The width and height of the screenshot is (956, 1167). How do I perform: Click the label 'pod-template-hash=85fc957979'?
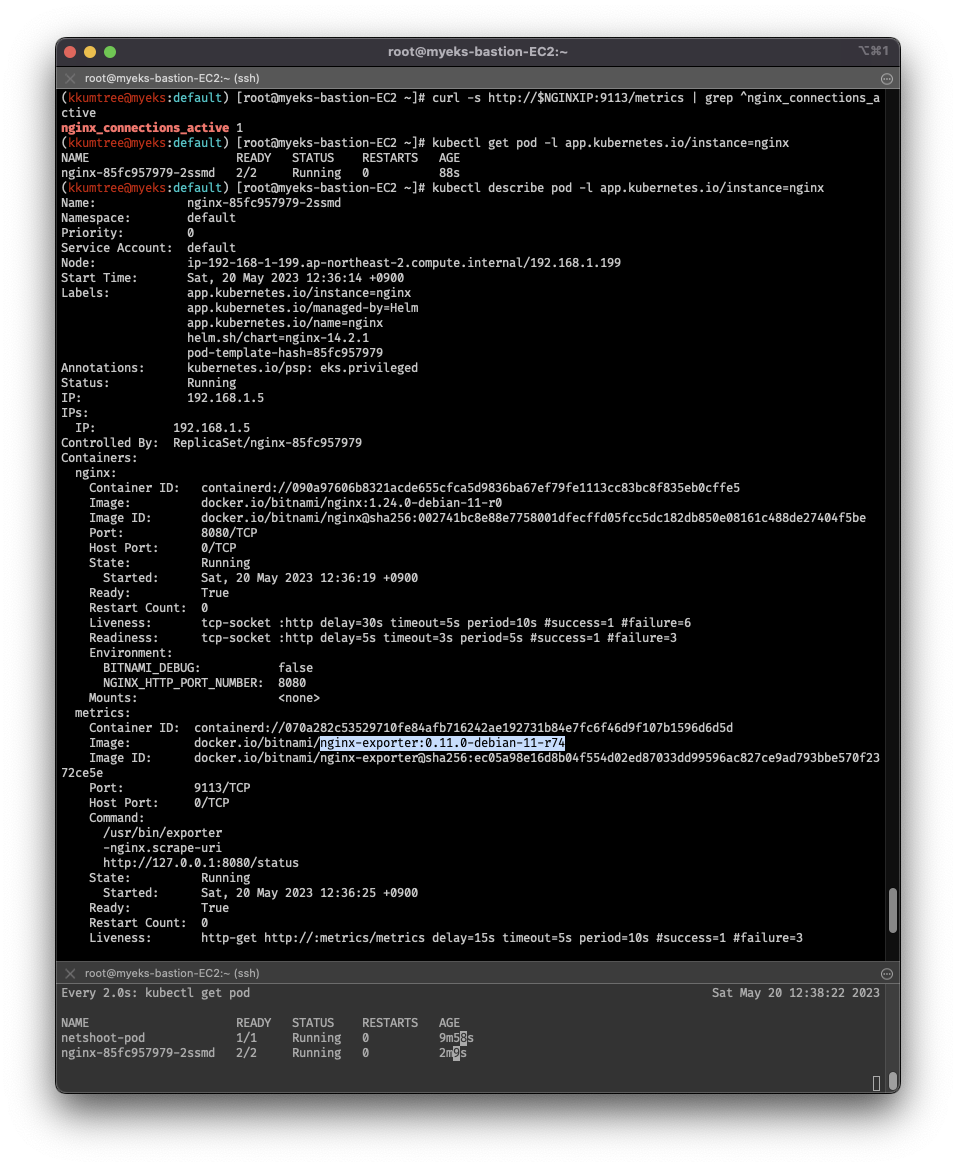pyautogui.click(x=285, y=353)
